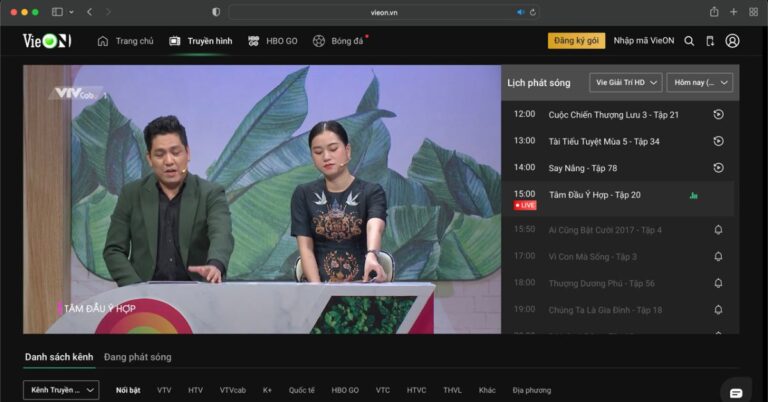
Task: Switch to Đang phát sóng tab
Action: (137, 357)
